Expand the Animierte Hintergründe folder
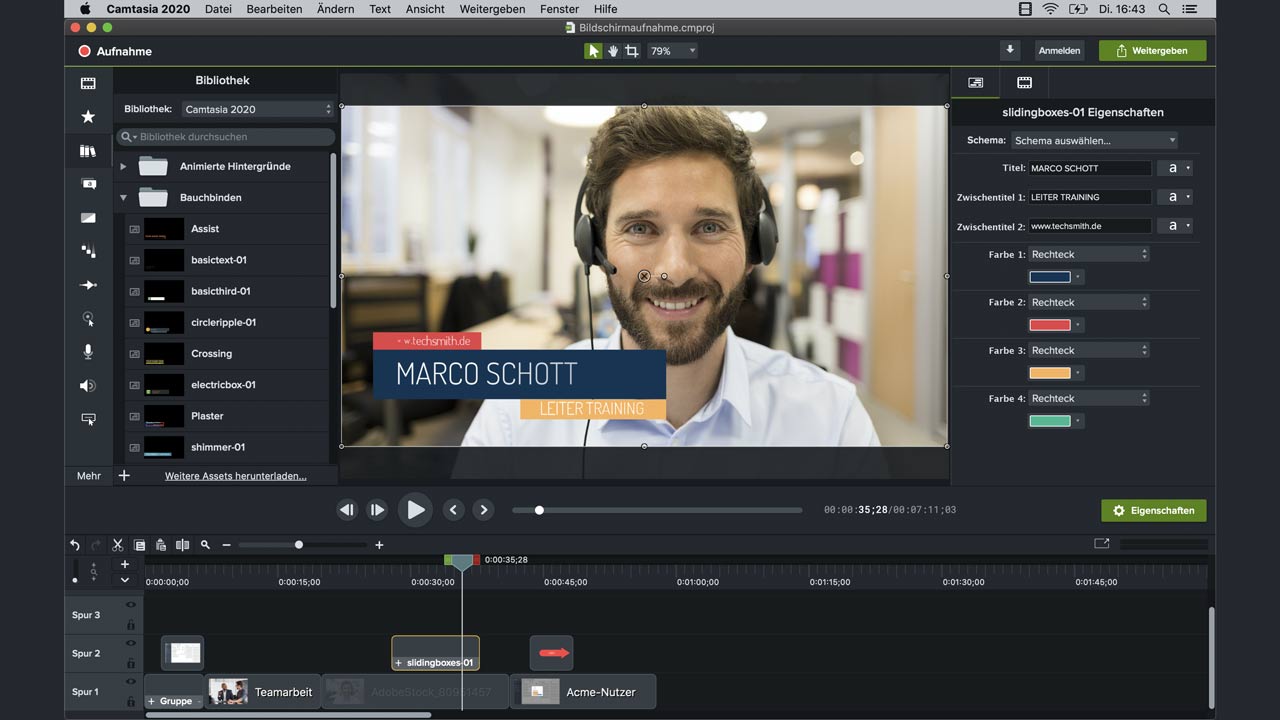Image resolution: width=1280 pixels, height=720 pixels. [123, 166]
